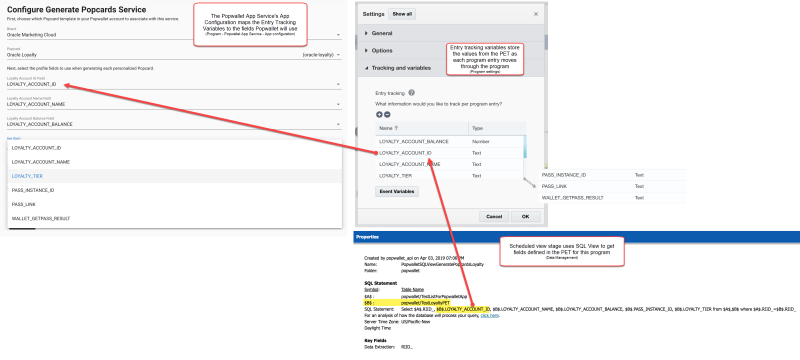Select LOYALTY_ACCOUNT_BALANCE row in tracking table
Screen dimensions: 800x360
pyautogui.click(x=449, y=141)
